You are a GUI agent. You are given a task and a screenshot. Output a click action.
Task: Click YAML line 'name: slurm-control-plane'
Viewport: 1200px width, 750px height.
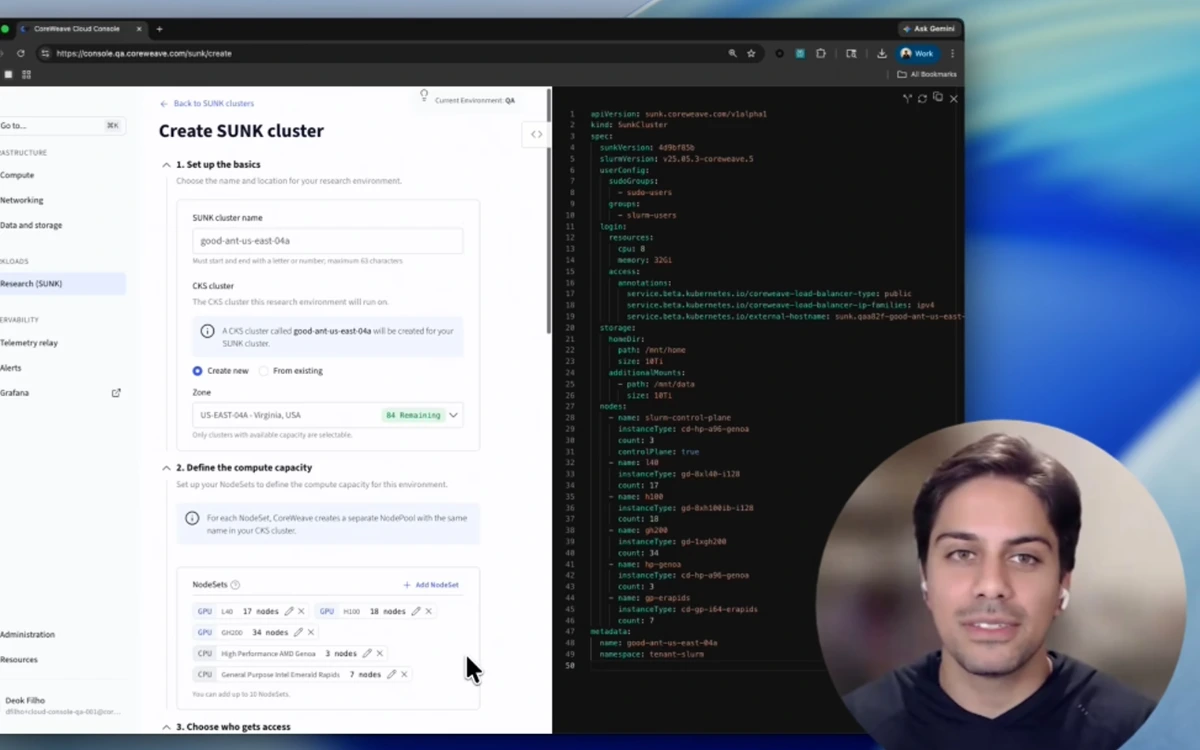coord(674,417)
